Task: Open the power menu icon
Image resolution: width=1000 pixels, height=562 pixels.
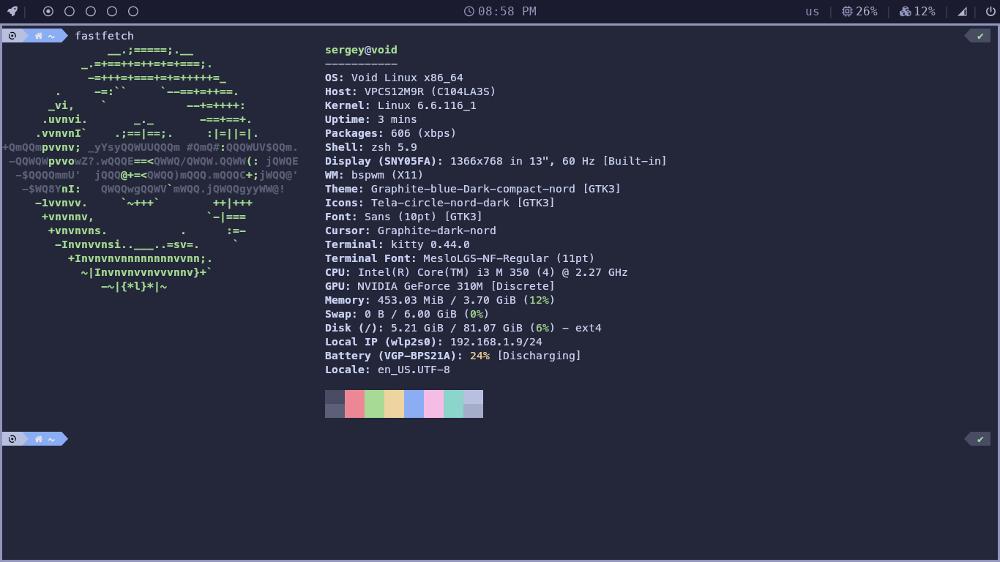Action: point(990,11)
